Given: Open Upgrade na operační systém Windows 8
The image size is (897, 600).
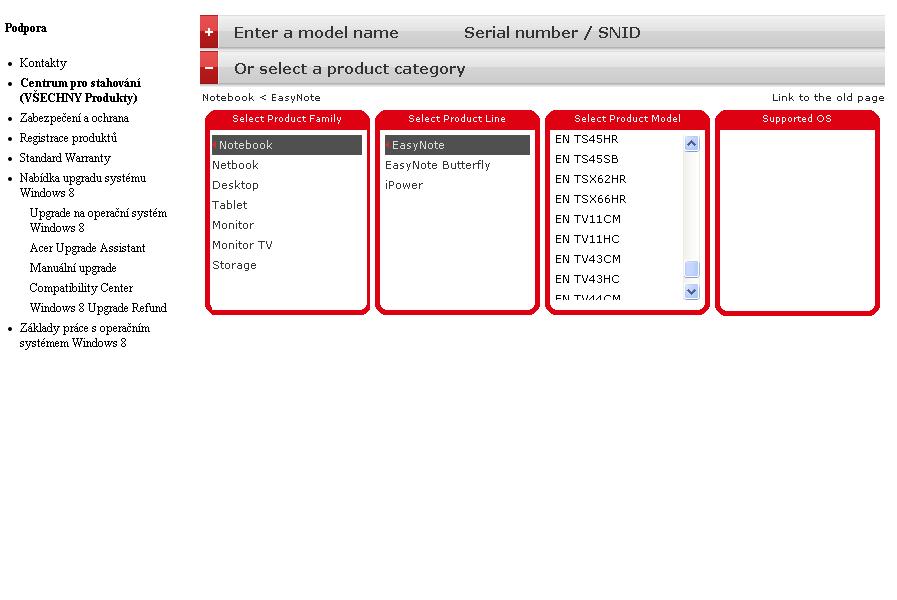Looking at the screenshot, I should pyautogui.click(x=98, y=220).
